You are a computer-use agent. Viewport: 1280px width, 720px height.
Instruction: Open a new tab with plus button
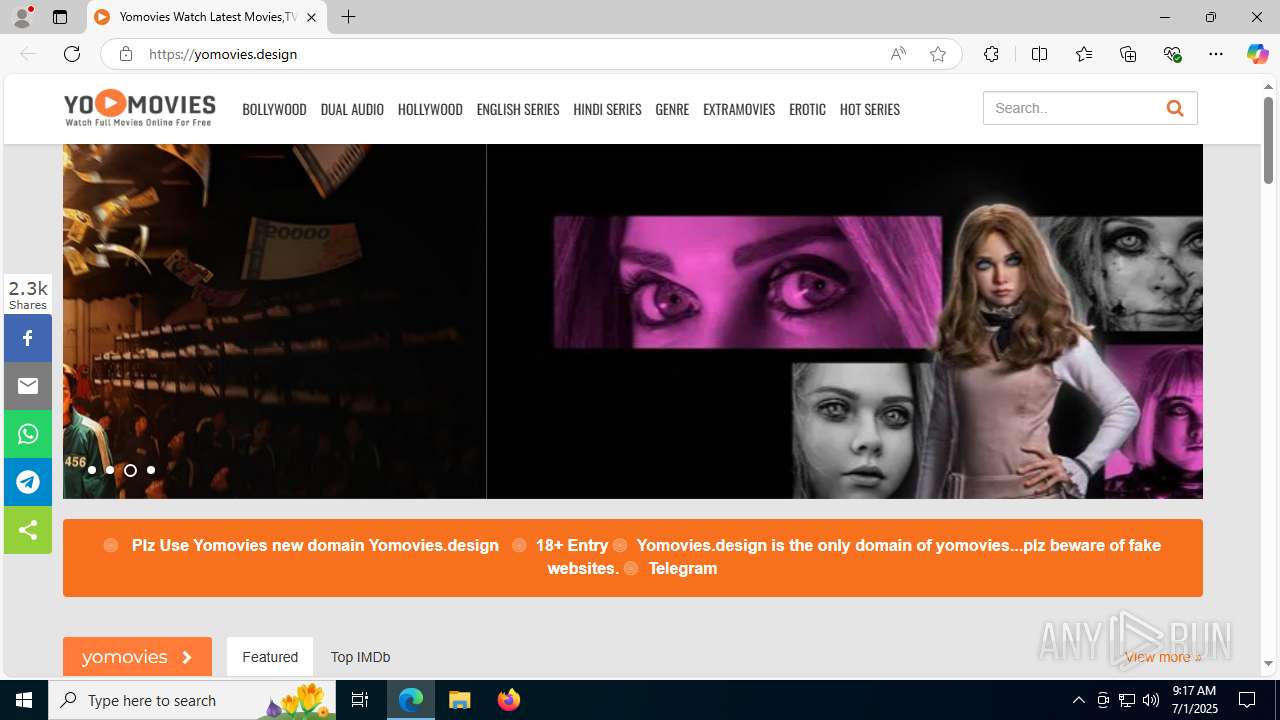tap(348, 17)
